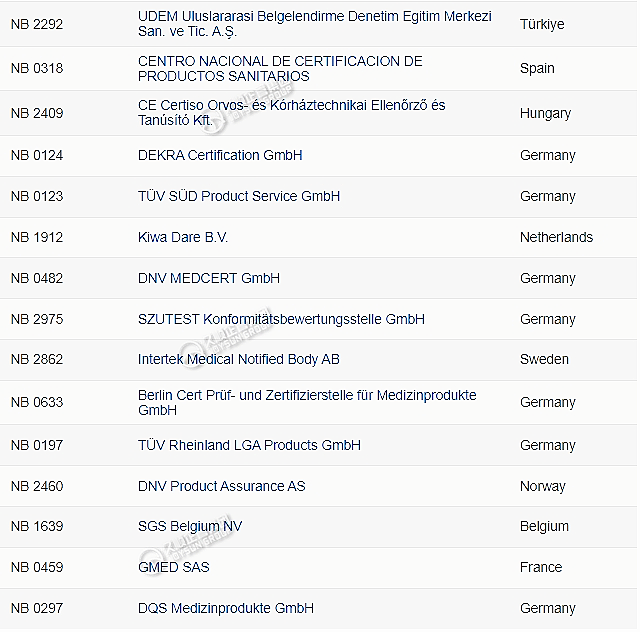640x632 pixels.
Task: Open DQS Medizinprodukte GmbH link
Action: (226, 608)
